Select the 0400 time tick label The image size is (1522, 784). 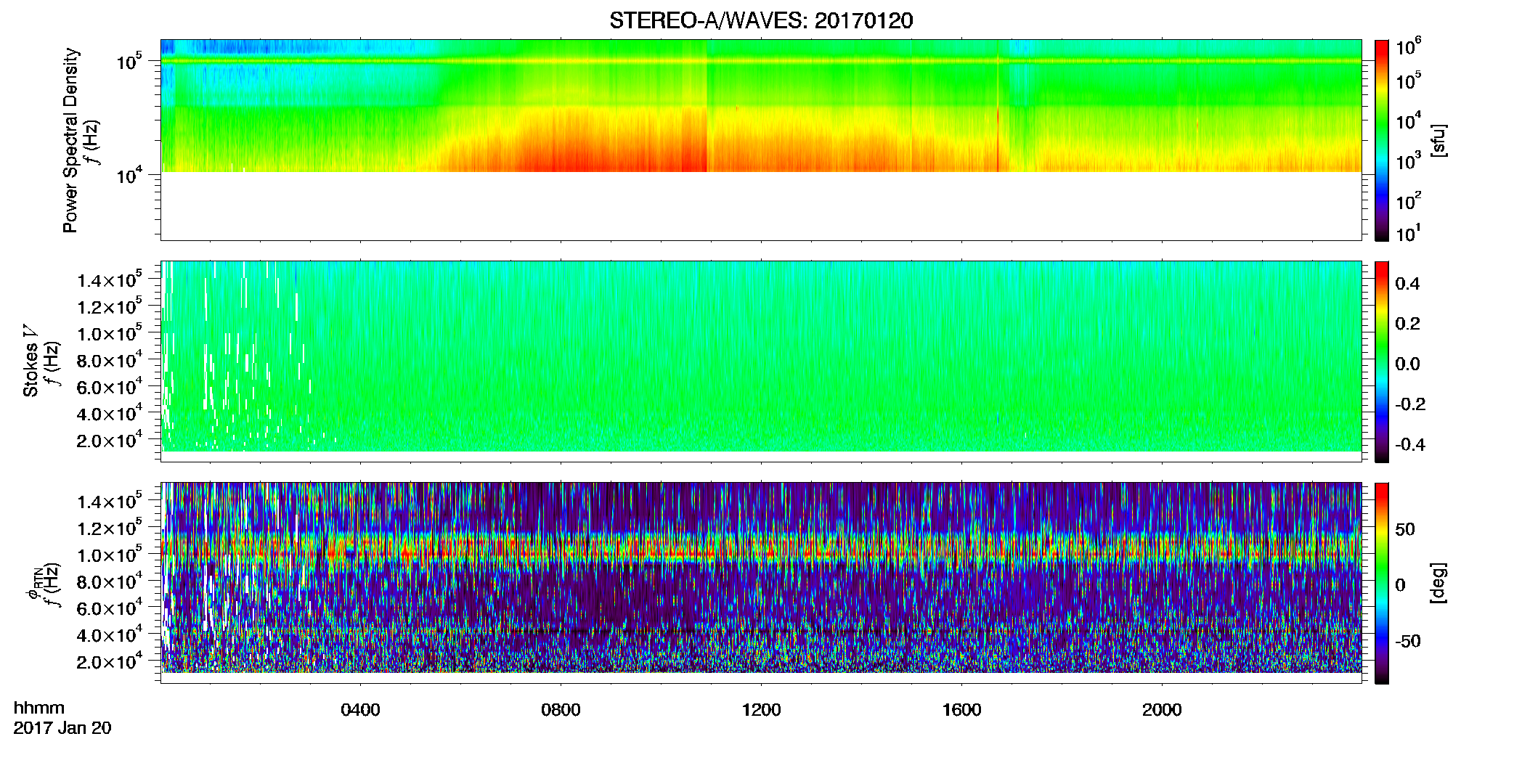click(360, 710)
